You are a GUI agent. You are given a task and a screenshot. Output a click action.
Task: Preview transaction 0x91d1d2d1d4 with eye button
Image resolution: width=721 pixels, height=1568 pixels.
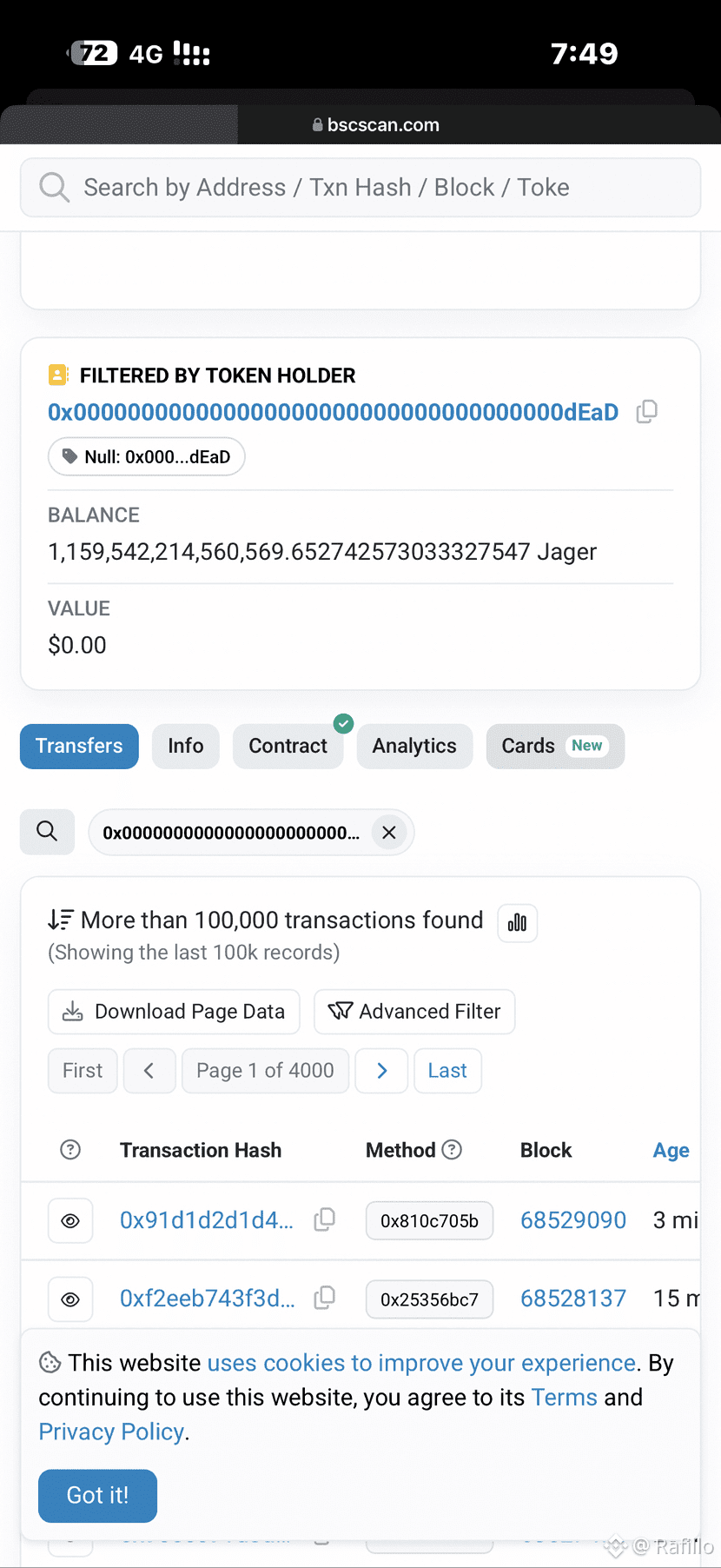(70, 1220)
